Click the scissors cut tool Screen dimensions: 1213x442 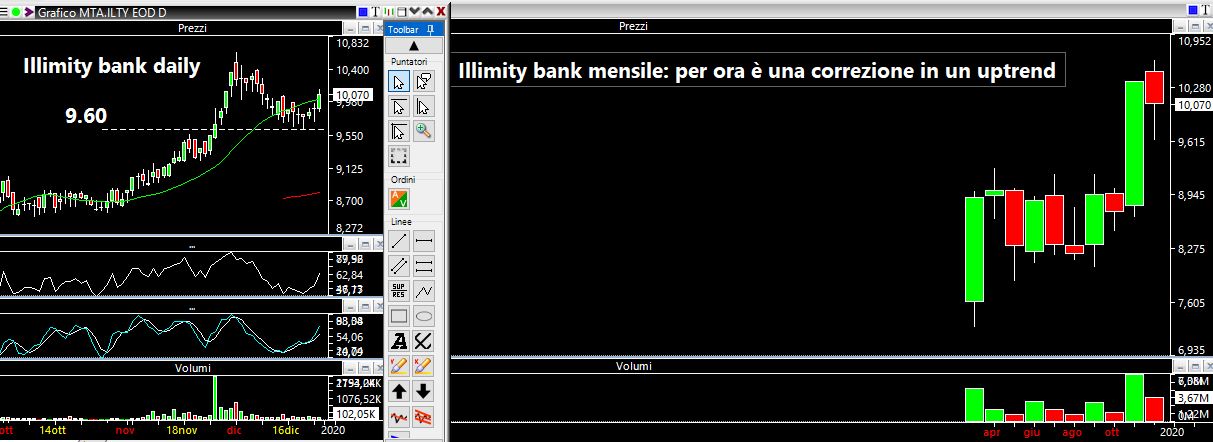423,341
